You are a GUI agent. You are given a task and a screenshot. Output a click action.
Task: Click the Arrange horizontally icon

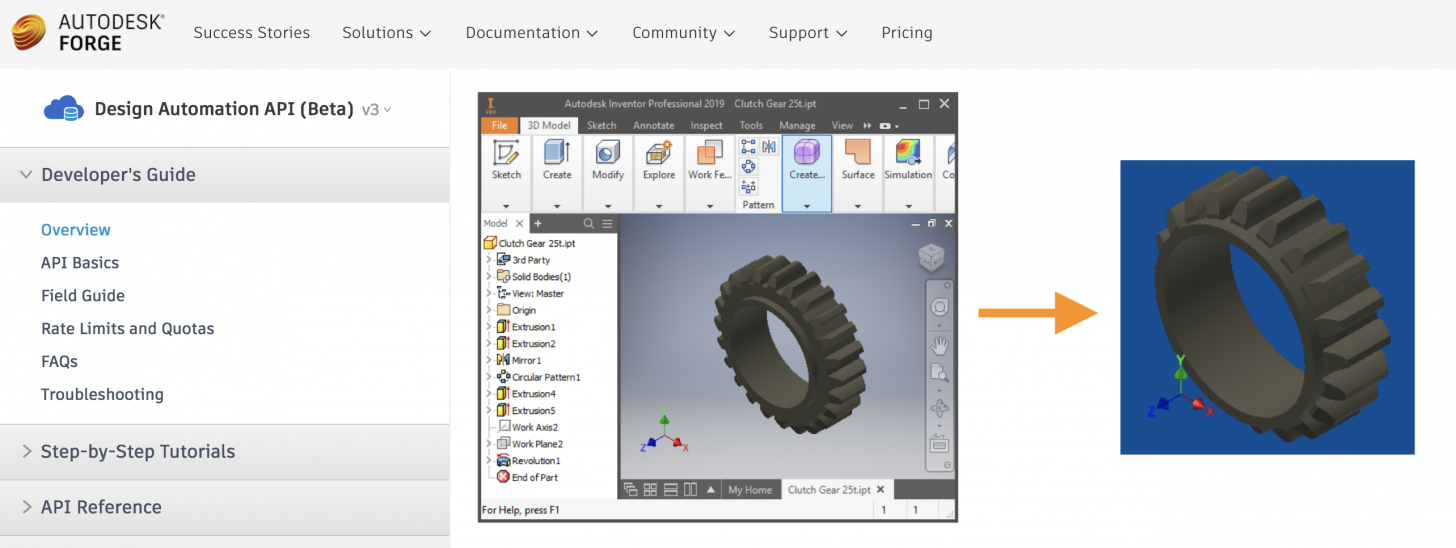point(671,490)
